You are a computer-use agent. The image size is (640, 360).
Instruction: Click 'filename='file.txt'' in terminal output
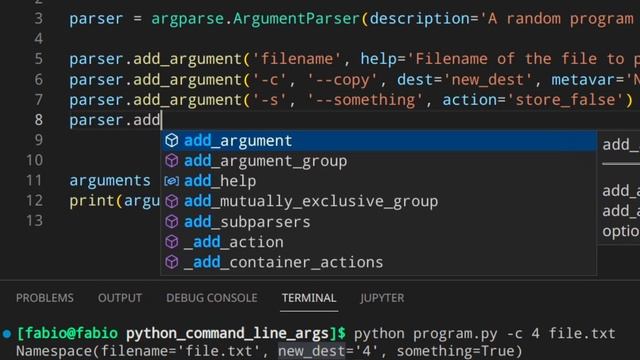181,351
